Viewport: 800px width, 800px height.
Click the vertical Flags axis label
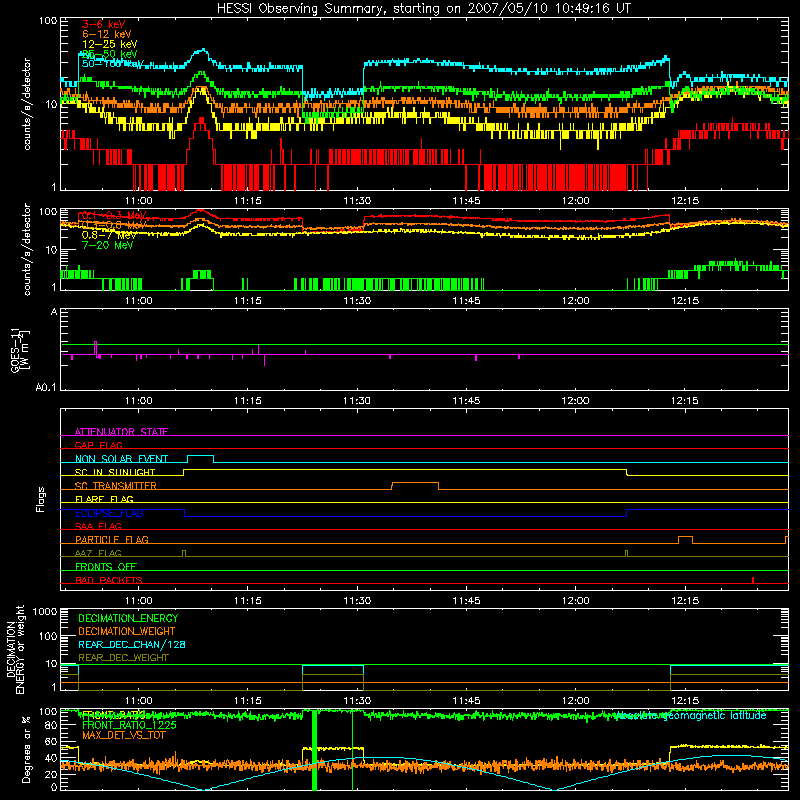pyautogui.click(x=40, y=499)
